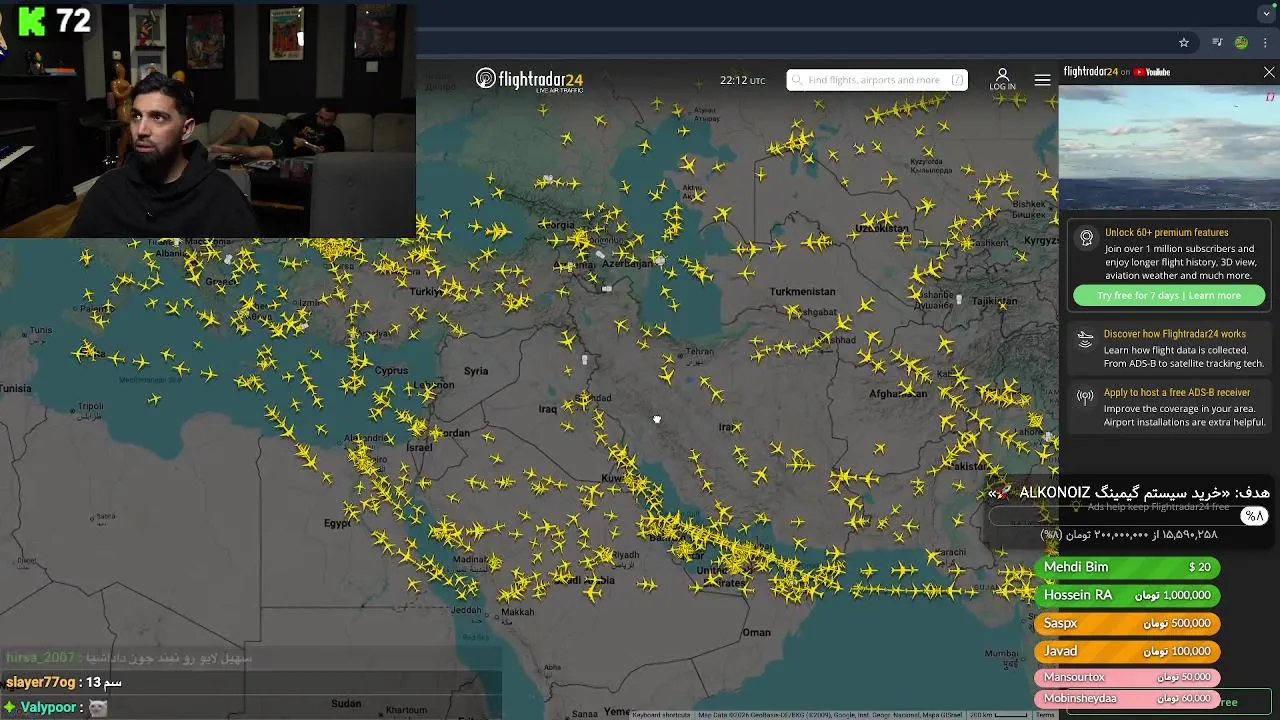Click the Turkmenistan country label
The width and height of the screenshot is (1280, 720).
(x=802, y=291)
